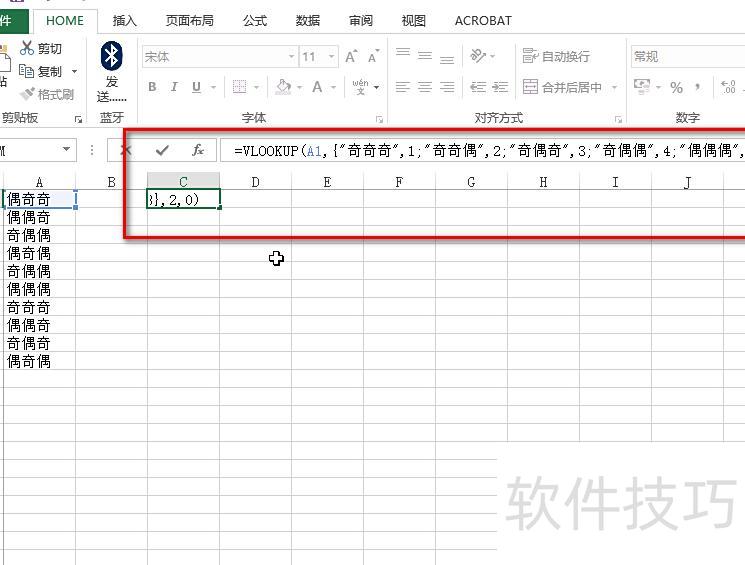
Task: Align text right icon
Action: pos(447,87)
